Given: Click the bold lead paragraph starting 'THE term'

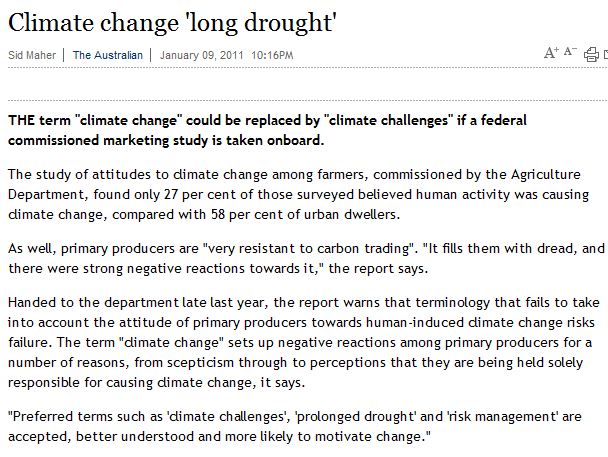Looking at the screenshot, I should [x=267, y=130].
